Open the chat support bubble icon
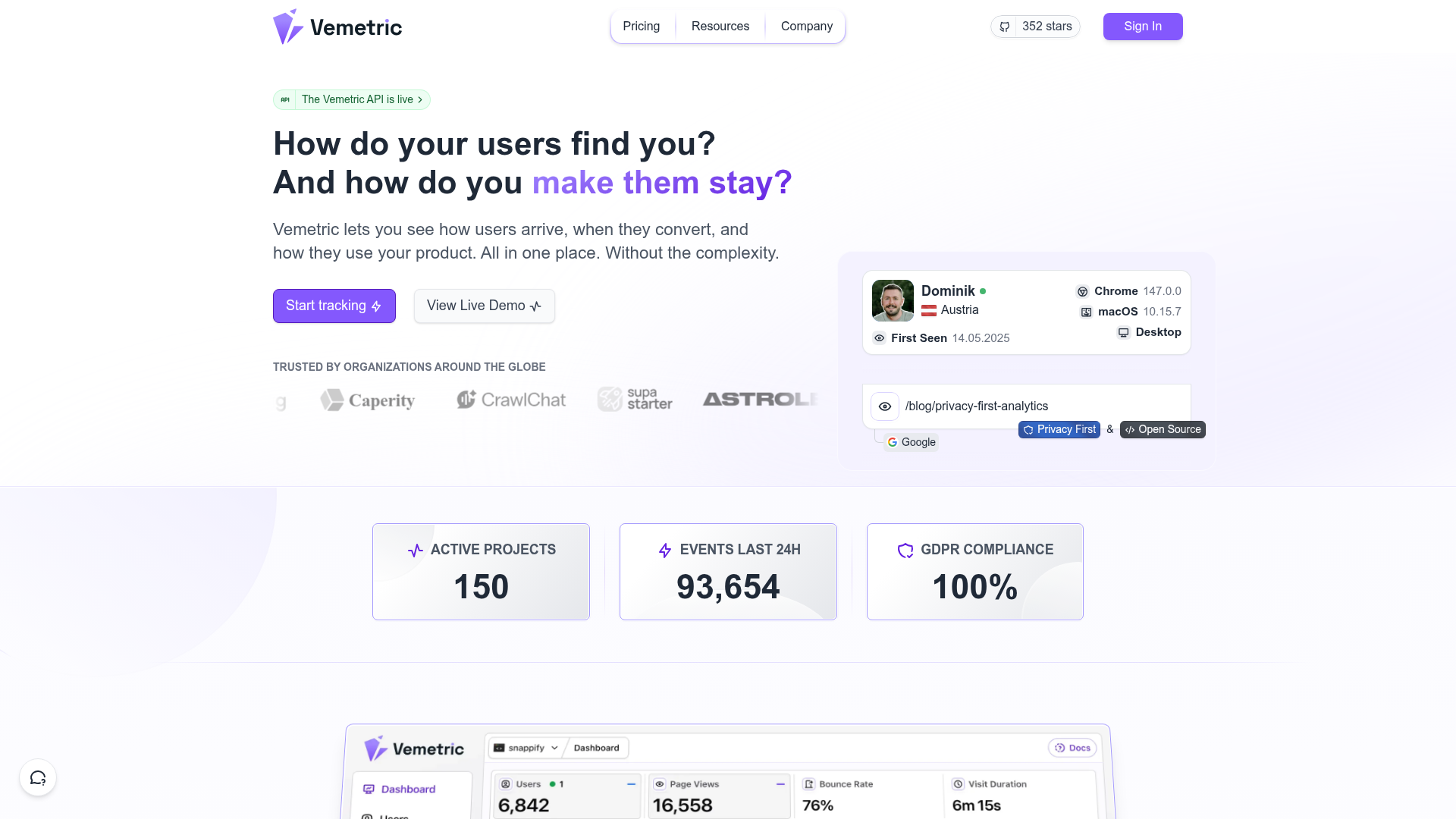This screenshot has width=1456, height=819. click(38, 777)
